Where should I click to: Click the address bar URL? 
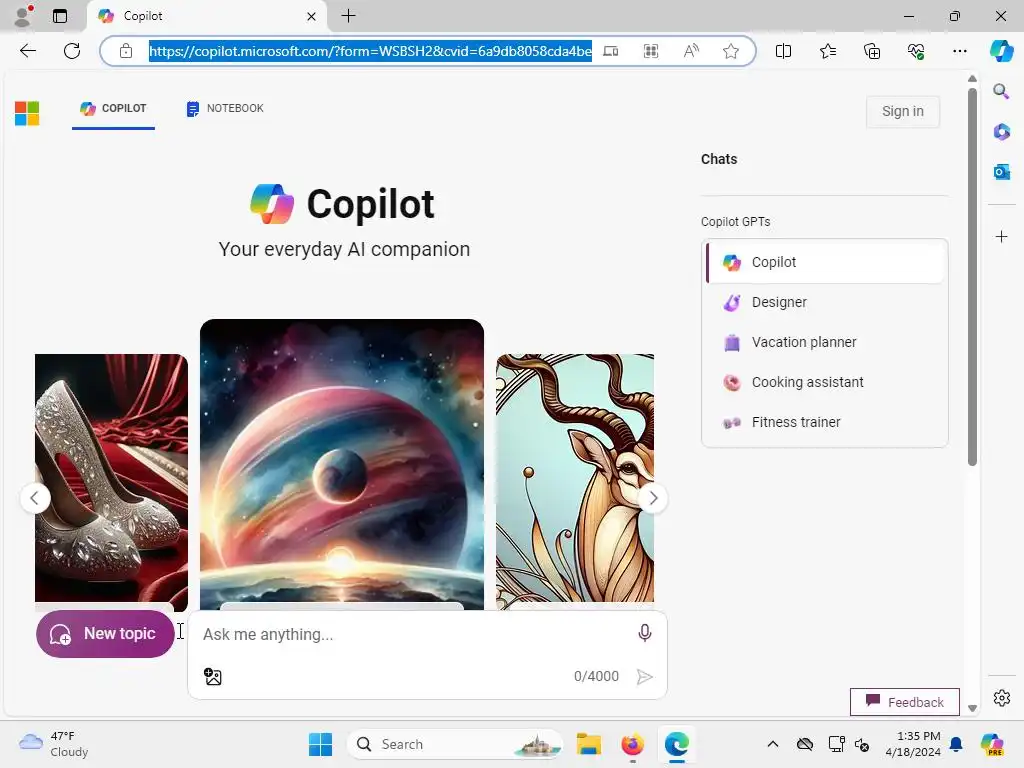point(370,51)
